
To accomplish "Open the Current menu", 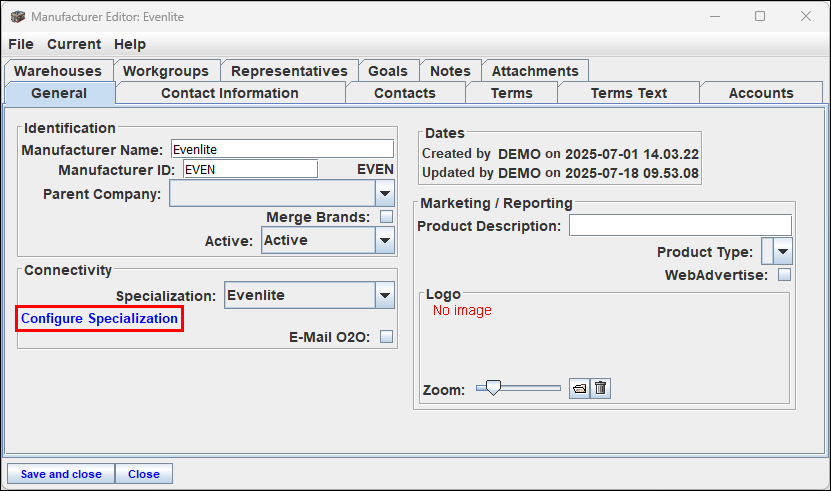I will pyautogui.click(x=74, y=44).
